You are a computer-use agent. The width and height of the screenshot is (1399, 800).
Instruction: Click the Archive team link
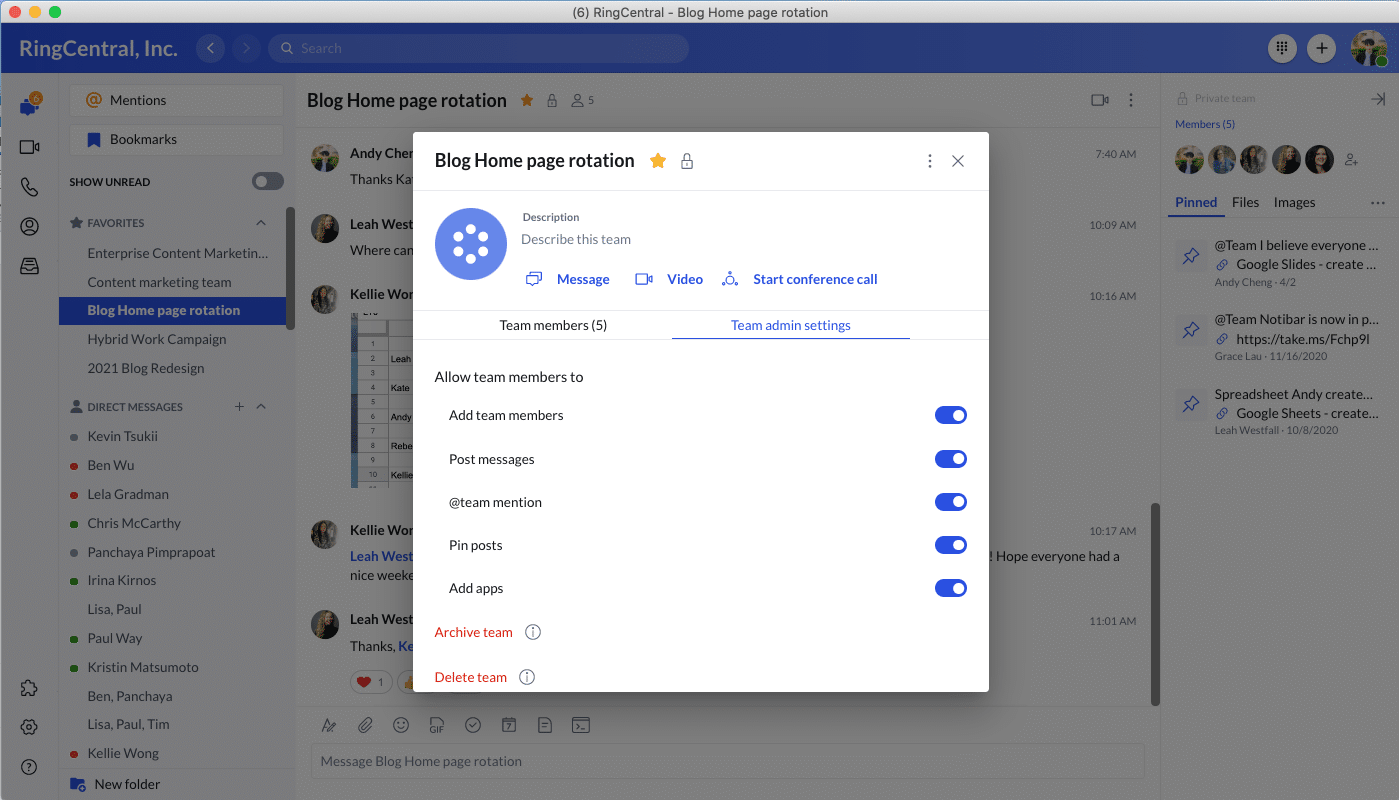pos(473,632)
